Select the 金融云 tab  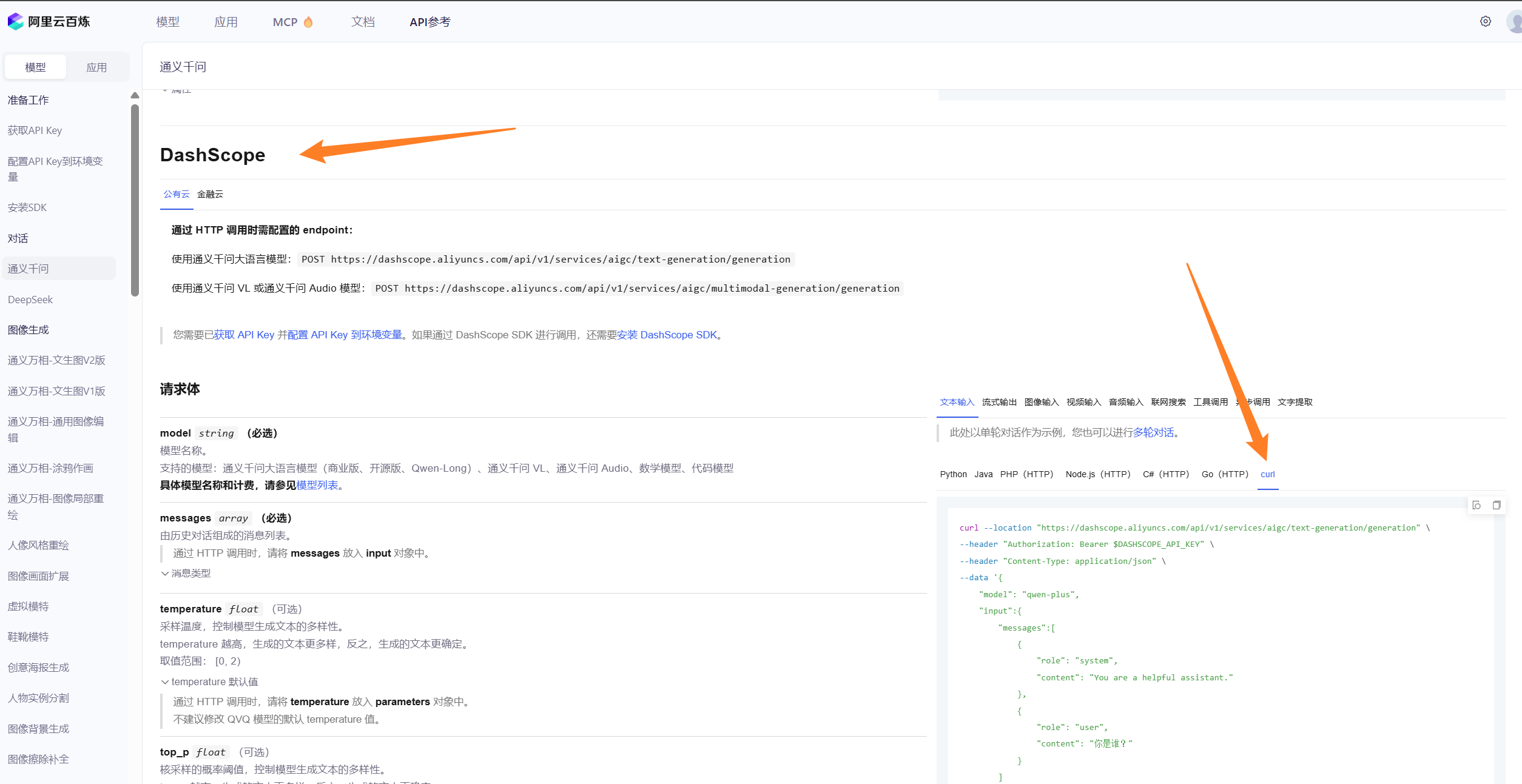point(210,194)
